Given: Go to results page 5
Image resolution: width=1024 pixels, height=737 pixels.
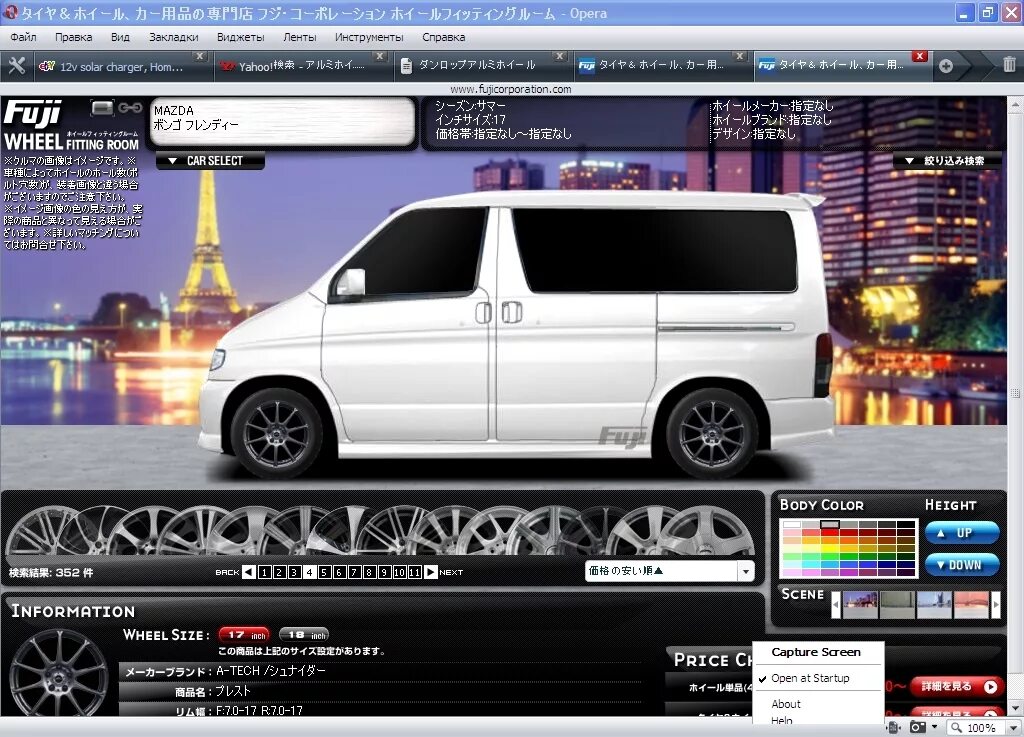Looking at the screenshot, I should click(325, 572).
